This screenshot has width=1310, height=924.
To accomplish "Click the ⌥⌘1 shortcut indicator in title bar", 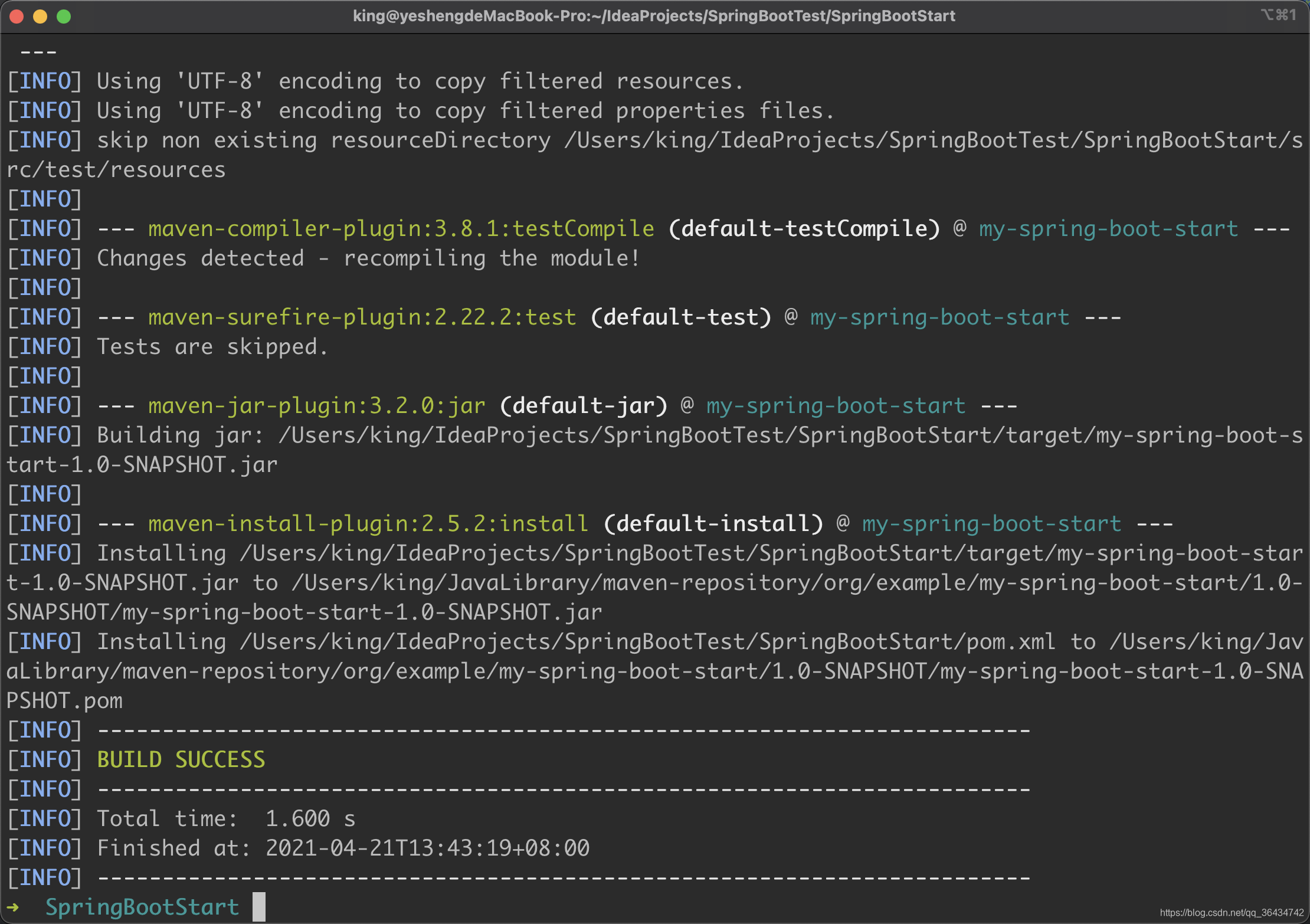I will point(1279,15).
